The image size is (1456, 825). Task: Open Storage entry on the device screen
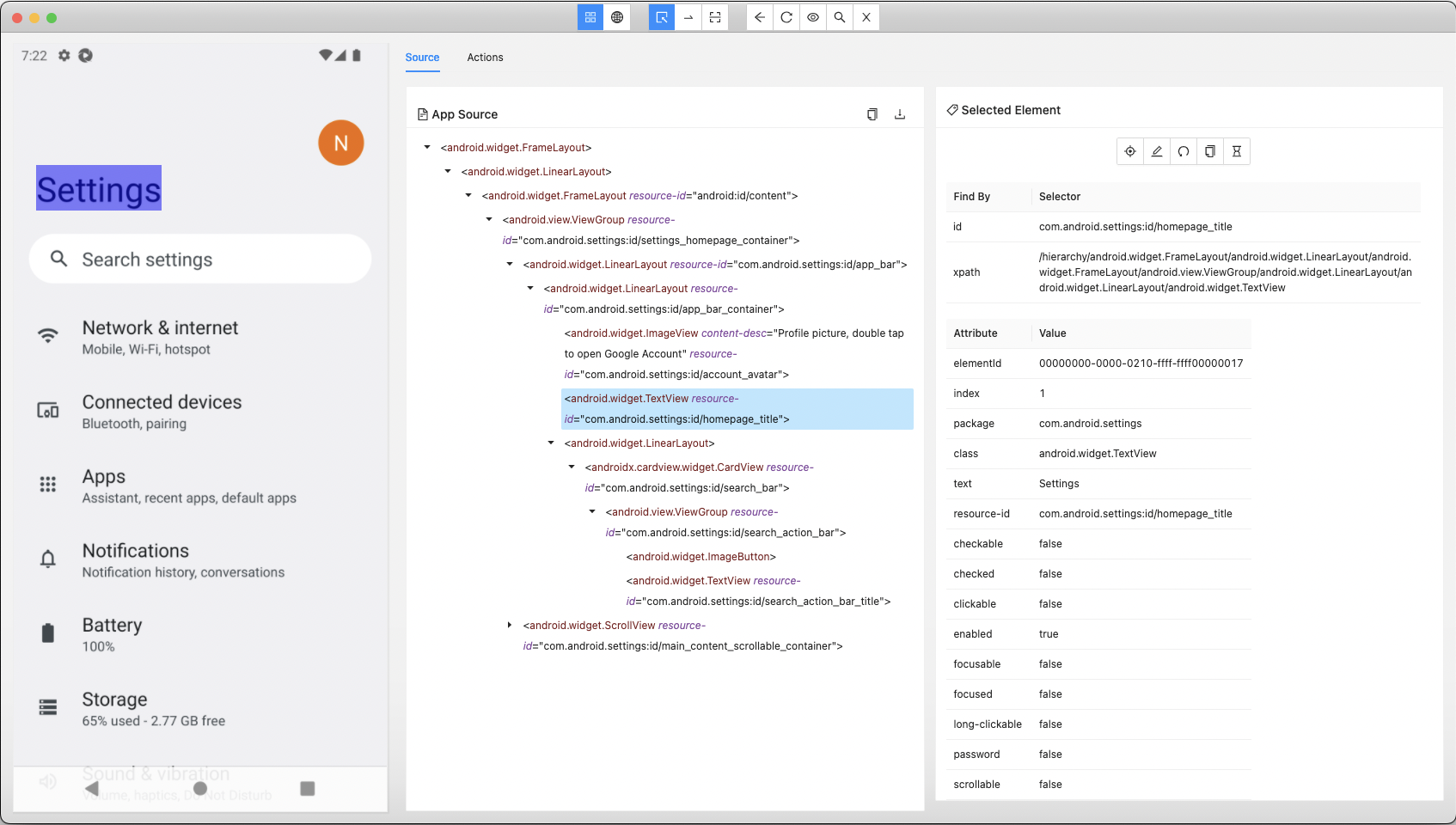click(x=200, y=708)
